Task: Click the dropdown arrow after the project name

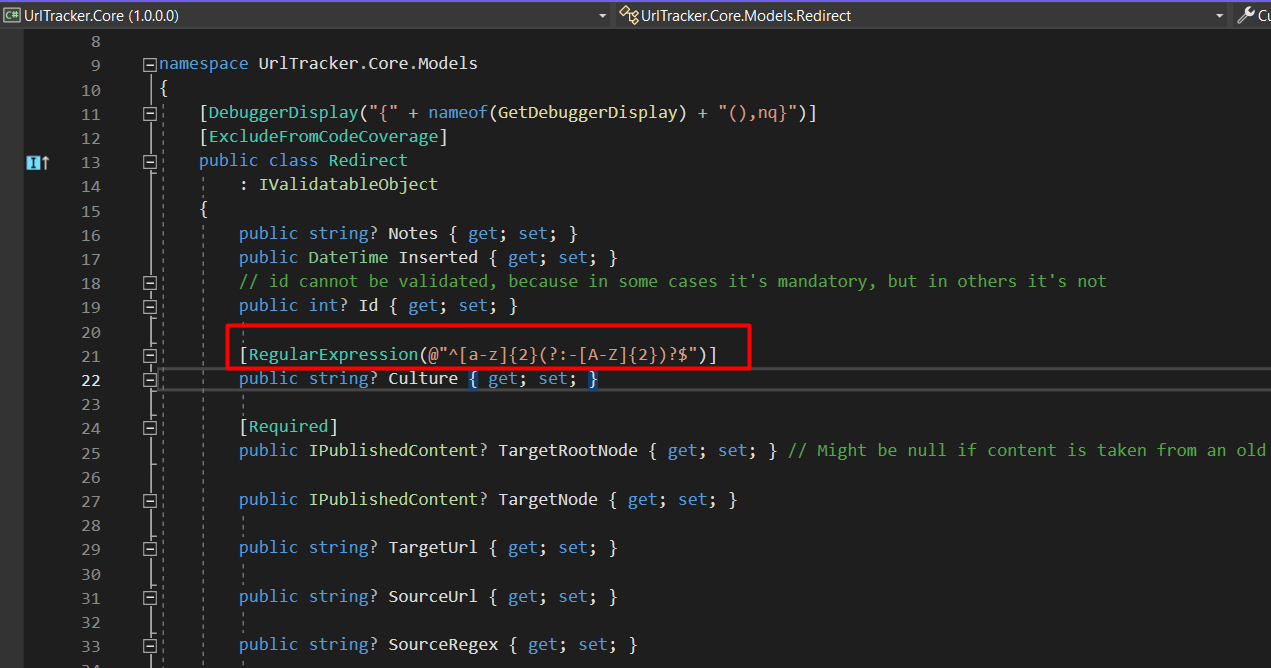Action: [x=603, y=15]
